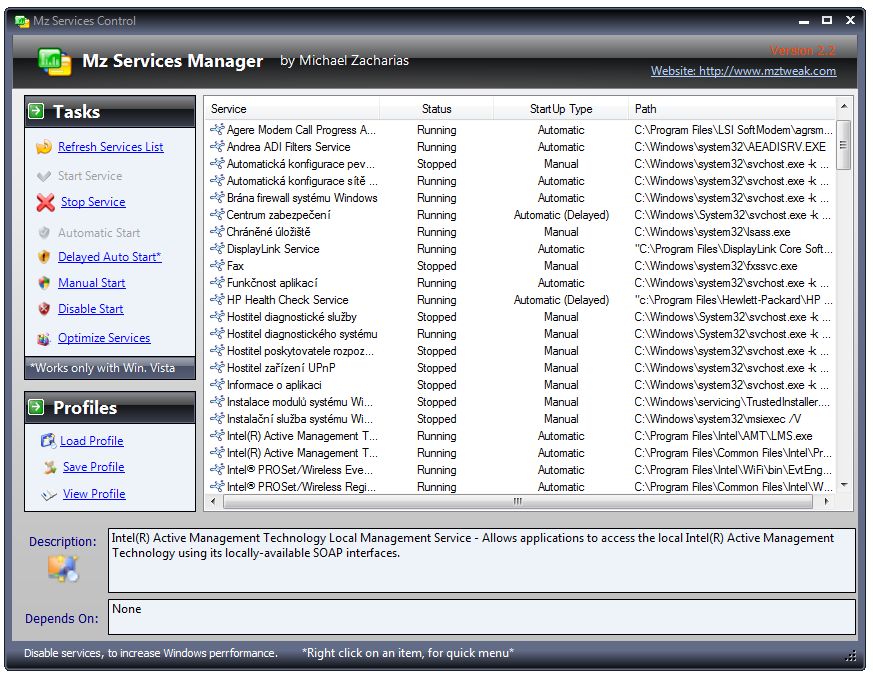The height and width of the screenshot is (678, 873).
Task: Click the View Profile icon
Action: click(x=49, y=494)
